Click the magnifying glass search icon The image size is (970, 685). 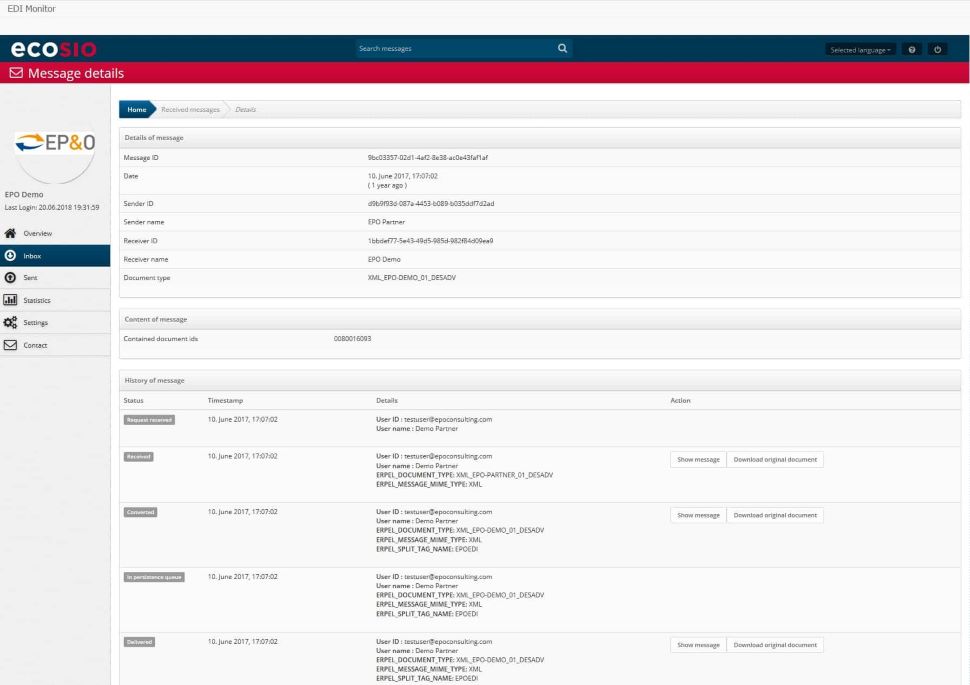point(562,48)
